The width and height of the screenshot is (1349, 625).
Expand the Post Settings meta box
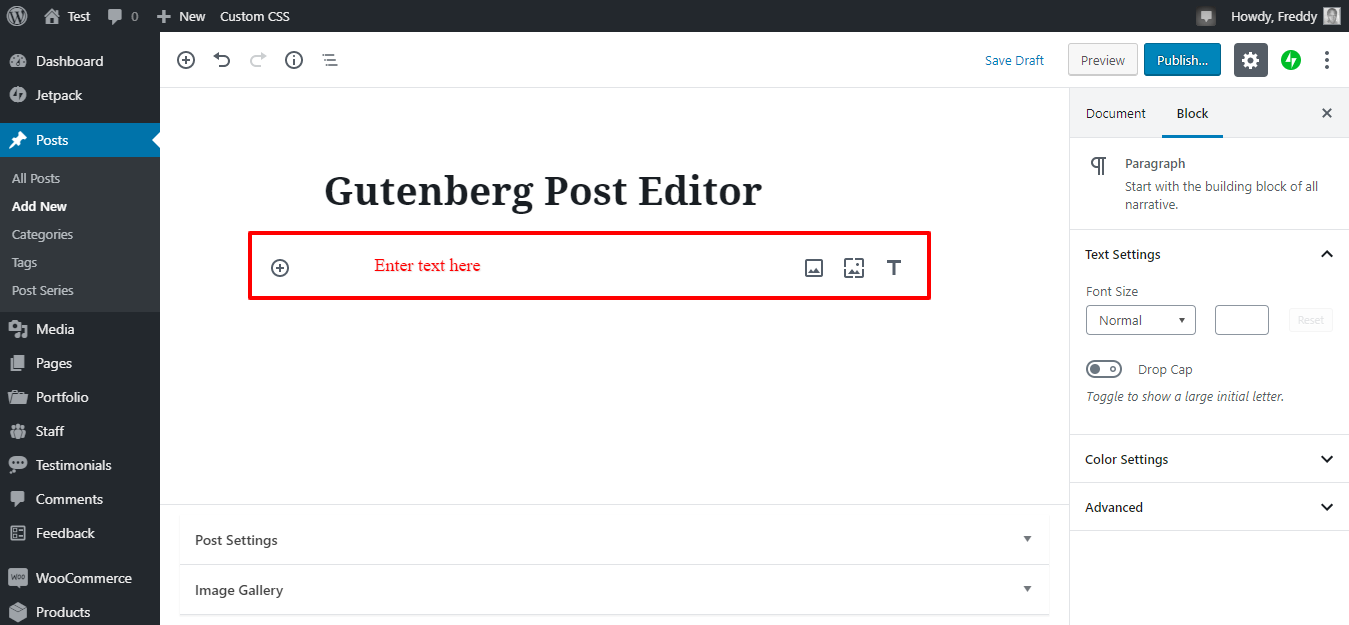click(x=614, y=540)
